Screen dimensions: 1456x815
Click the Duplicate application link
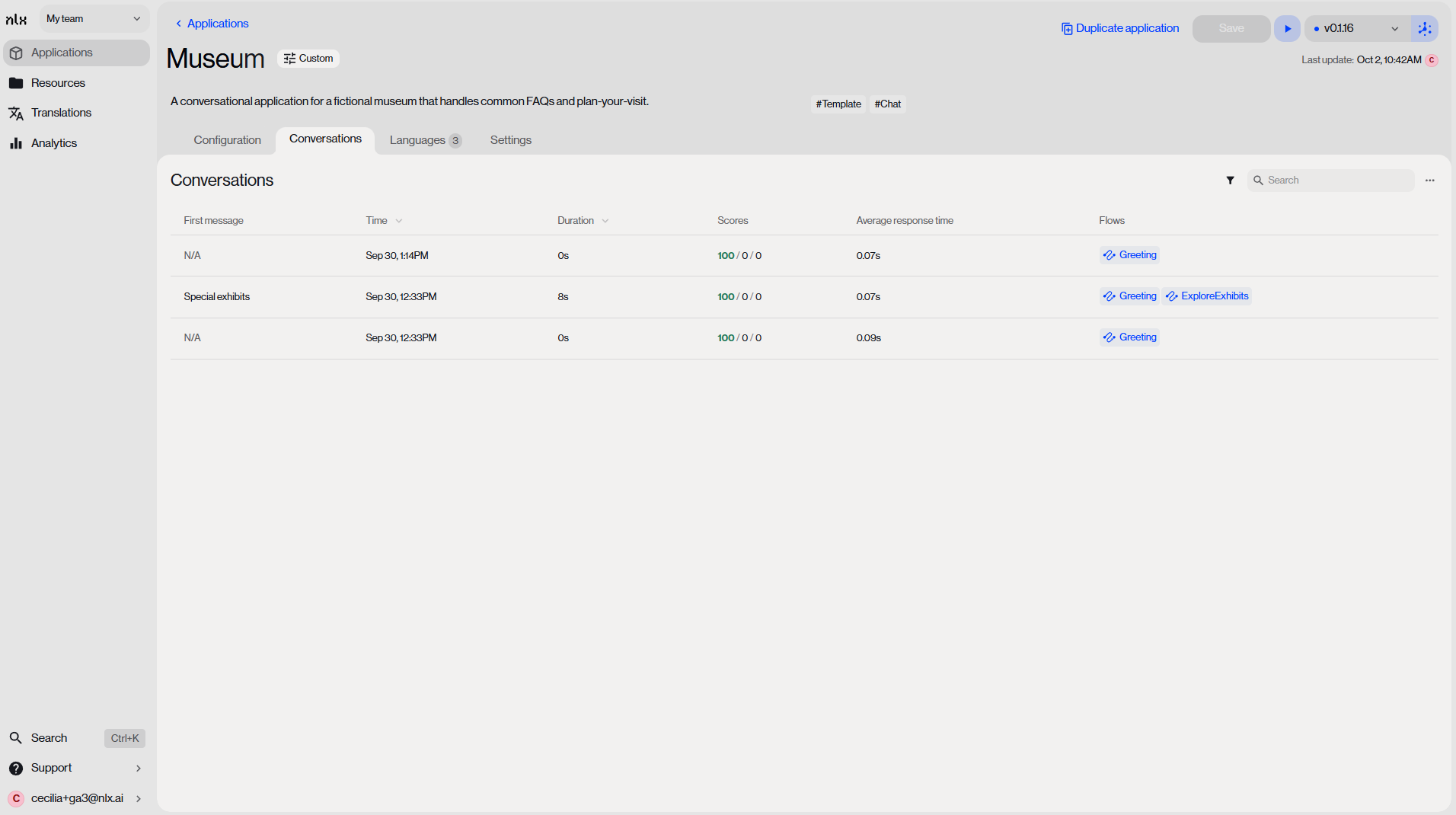pos(1119,29)
